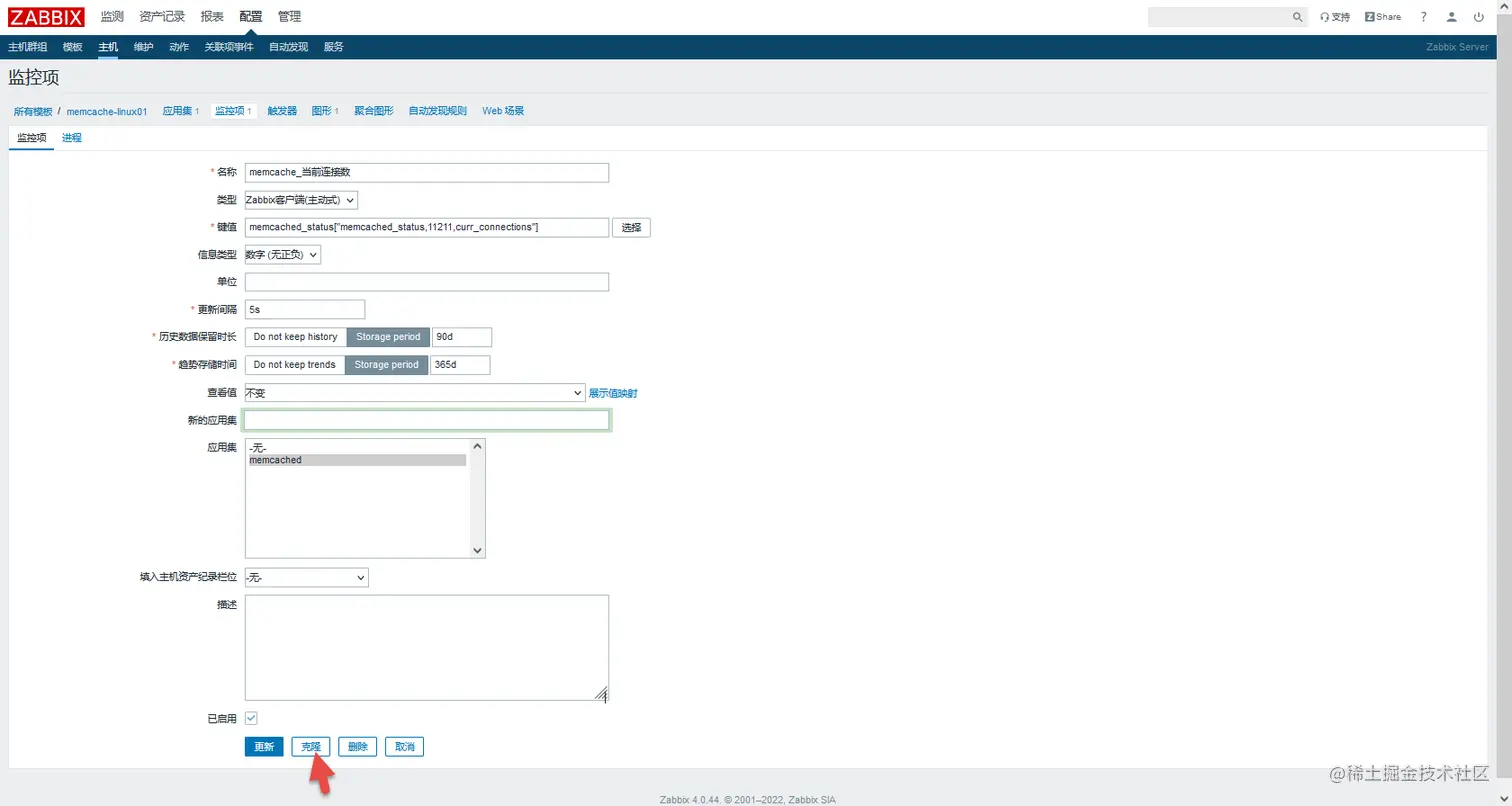Click application list scroll up arrow

477,446
